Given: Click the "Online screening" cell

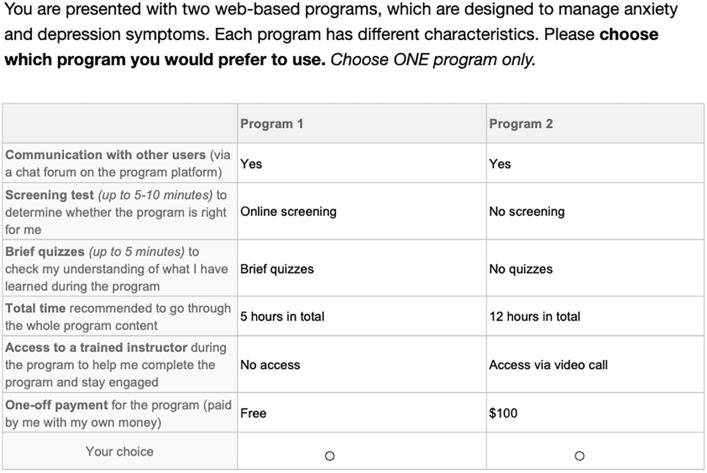Looking at the screenshot, I should (x=288, y=212).
